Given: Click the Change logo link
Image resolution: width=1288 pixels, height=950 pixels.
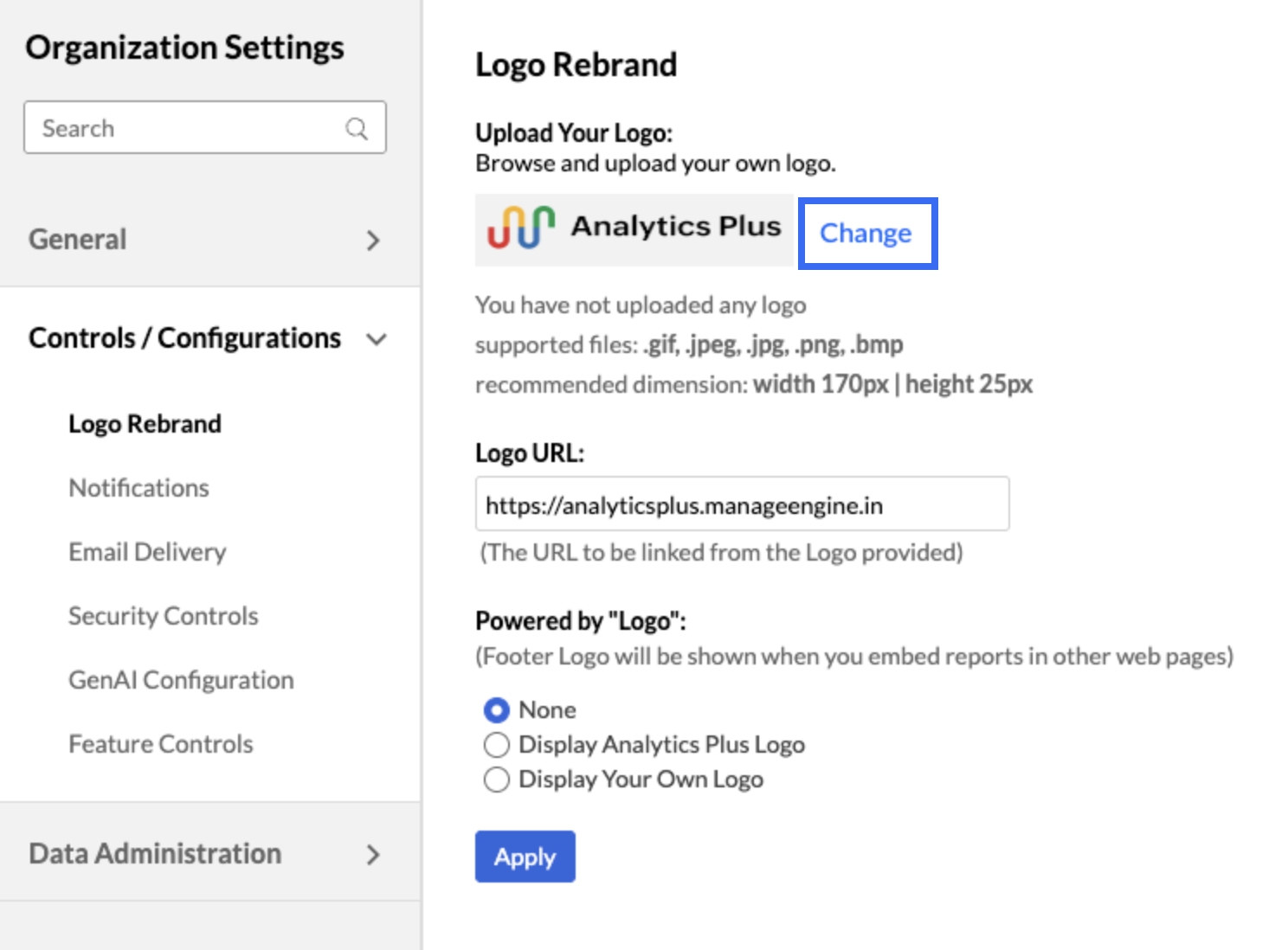Looking at the screenshot, I should 866,233.
